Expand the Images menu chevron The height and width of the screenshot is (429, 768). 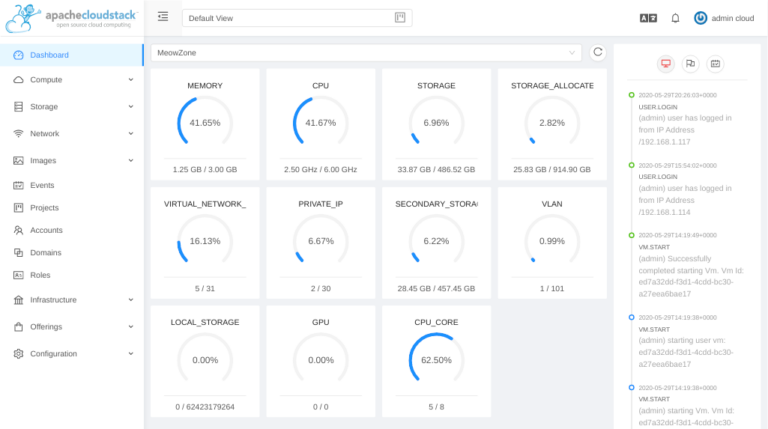tap(131, 160)
